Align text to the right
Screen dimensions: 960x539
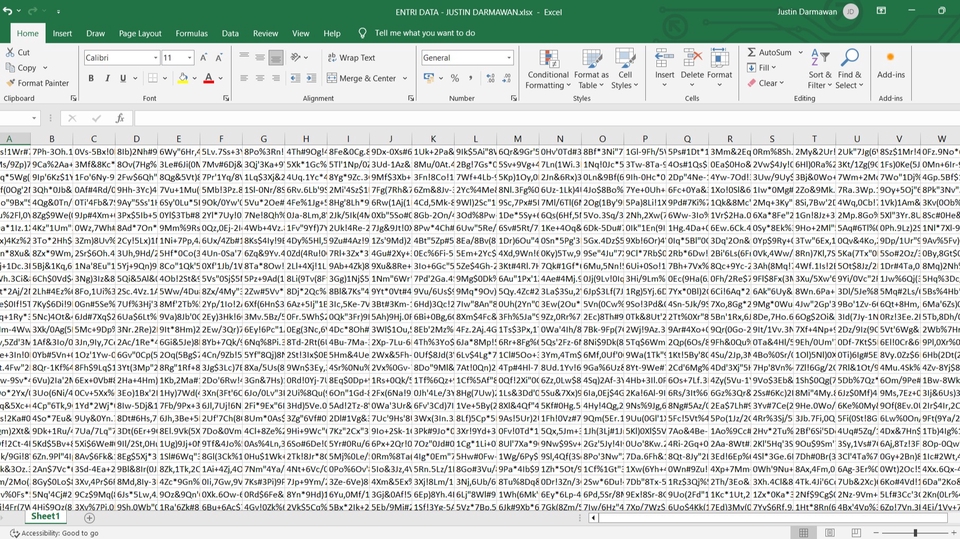click(x=276, y=78)
